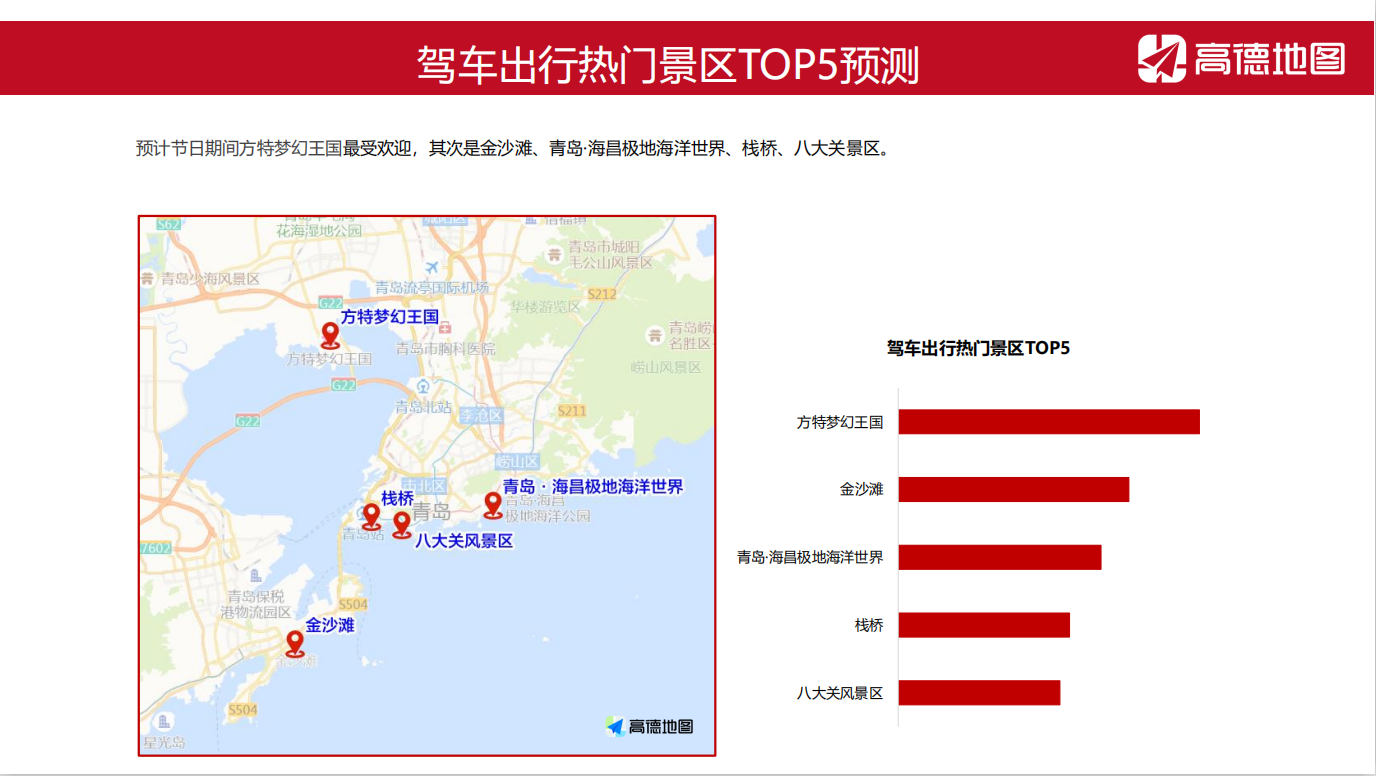Click the S211 road shield
The image size is (1376, 776).
coord(572,411)
